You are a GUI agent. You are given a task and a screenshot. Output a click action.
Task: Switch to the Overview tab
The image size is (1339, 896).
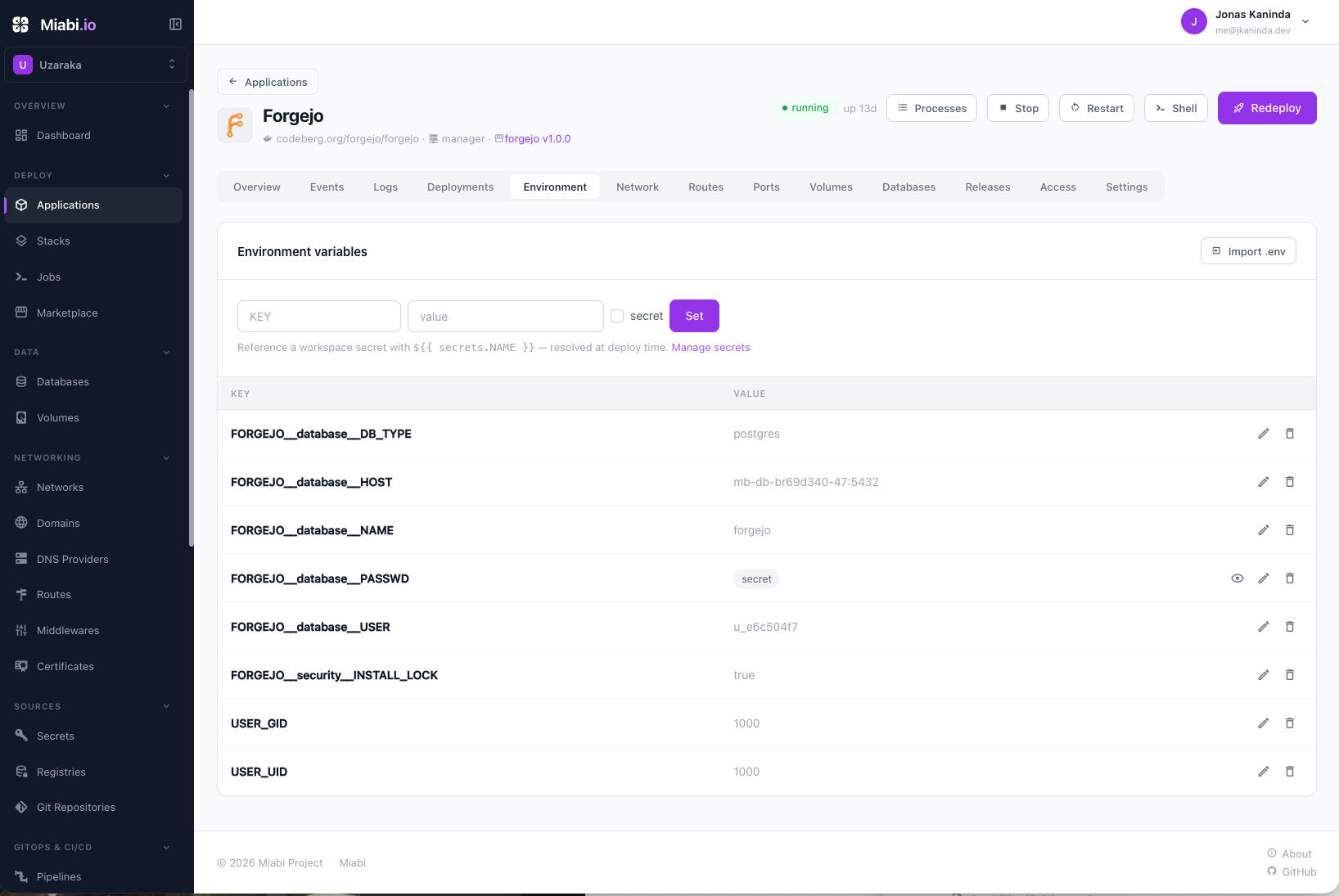pyautogui.click(x=257, y=187)
